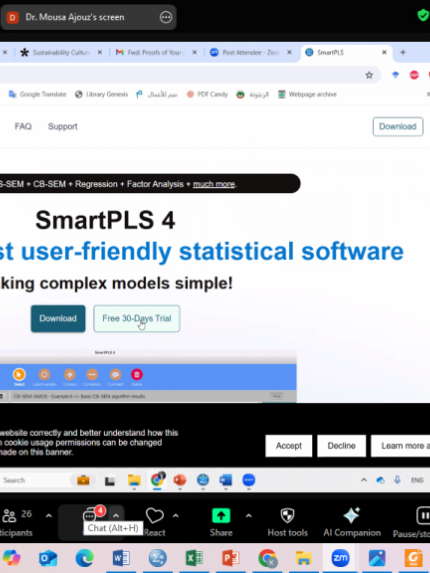Open the React heart menu

155,522
